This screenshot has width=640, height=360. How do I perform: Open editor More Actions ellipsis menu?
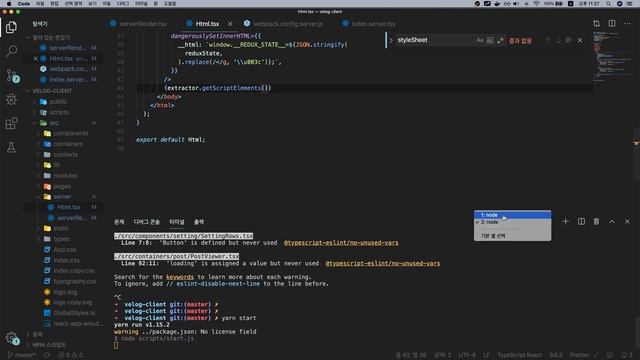point(627,24)
